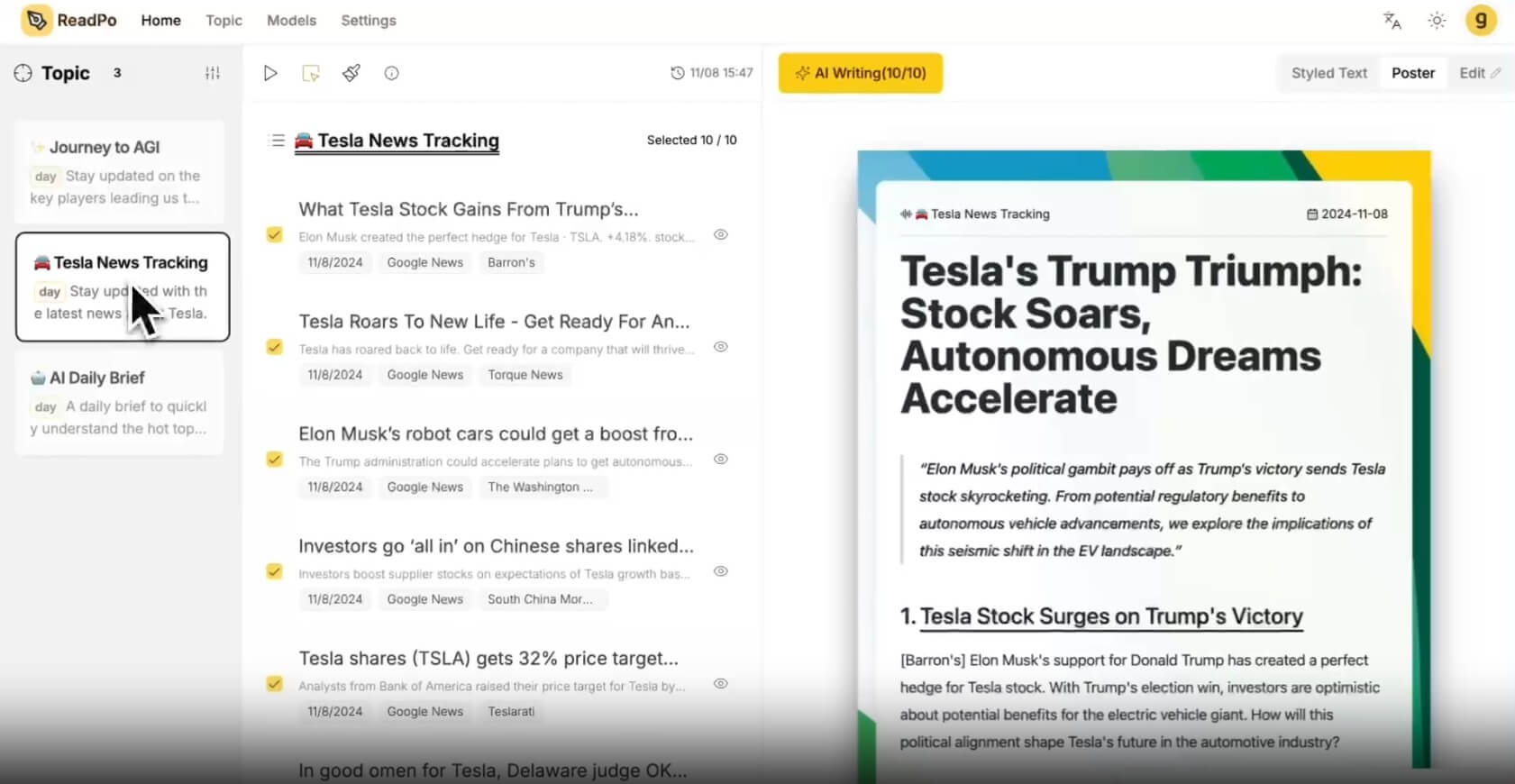The height and width of the screenshot is (784, 1515).
Task: Switch to Edit tab
Action: coord(1480,73)
